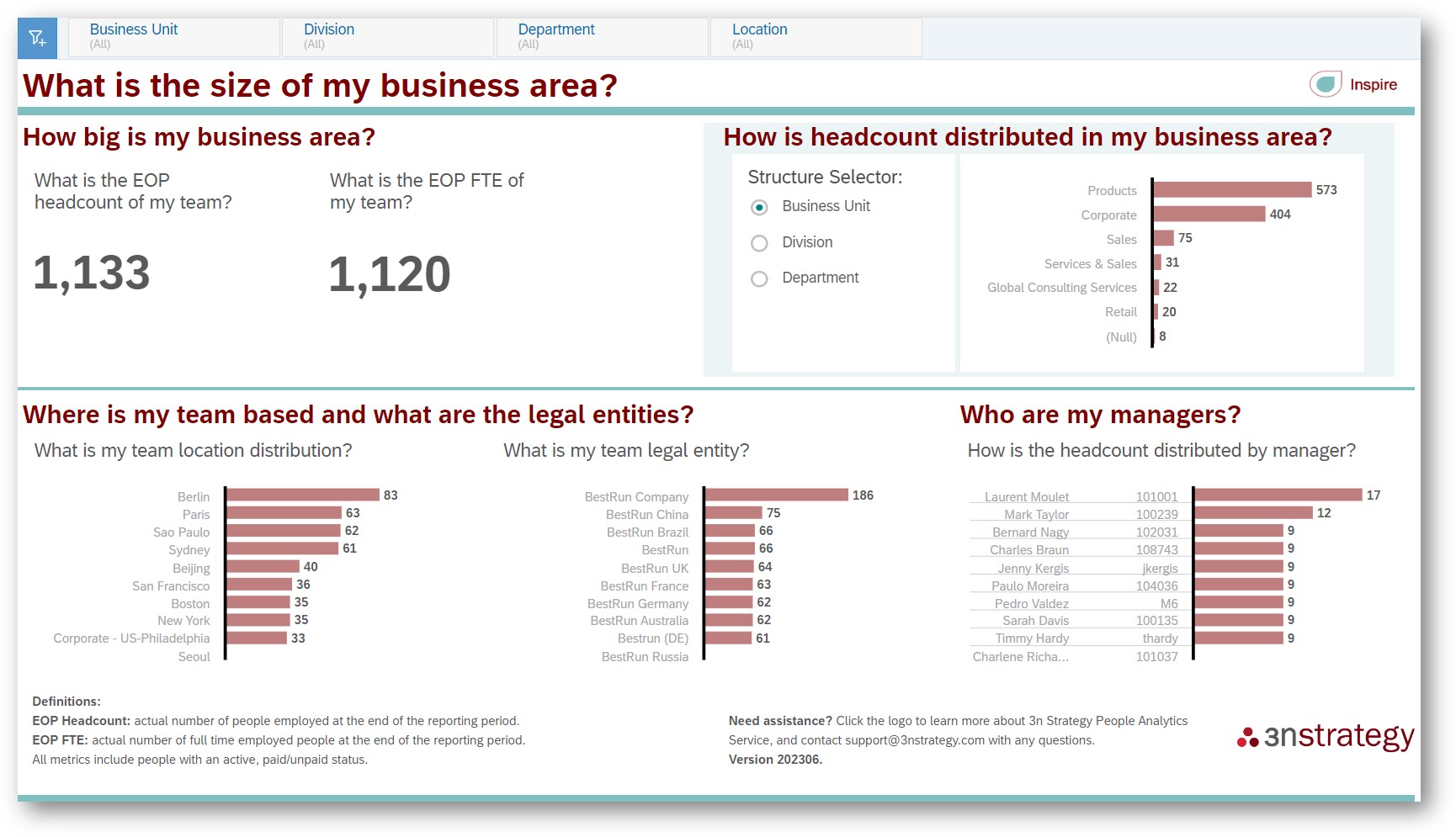Click the teal Inspire drop icon
This screenshot has width=1456, height=837.
click(x=1325, y=83)
